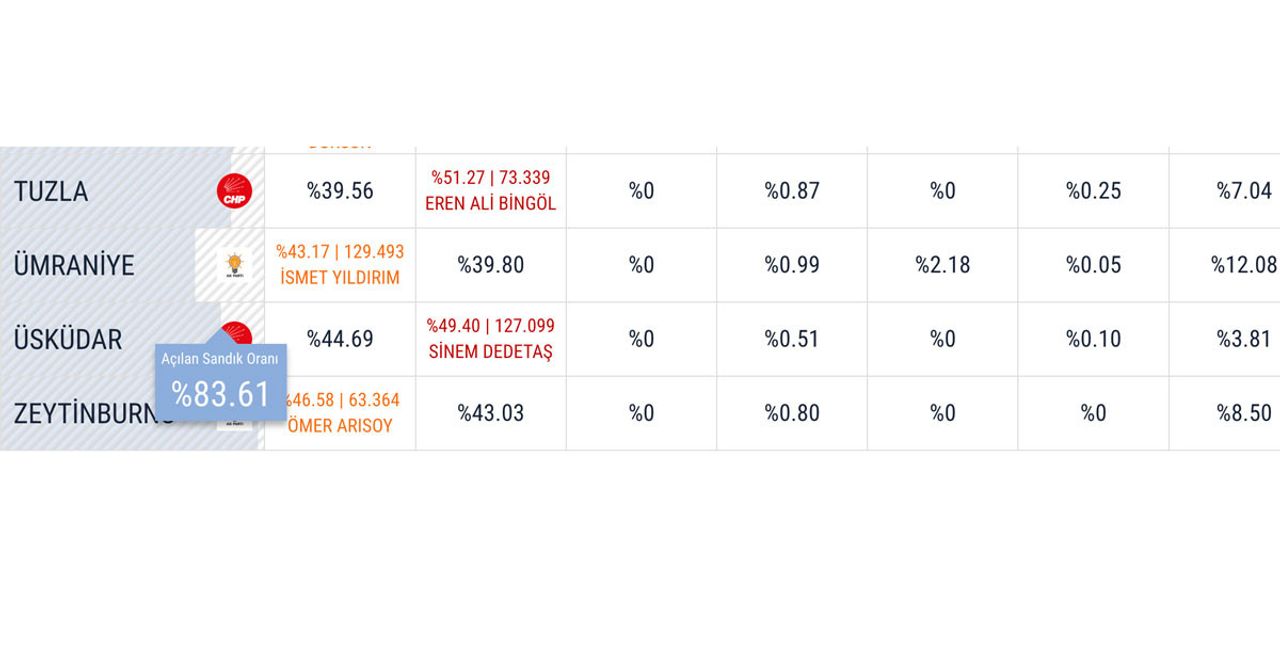The image size is (1280, 670).
Task: Select the CHP logo in Üsküdar row
Action: coord(236,333)
